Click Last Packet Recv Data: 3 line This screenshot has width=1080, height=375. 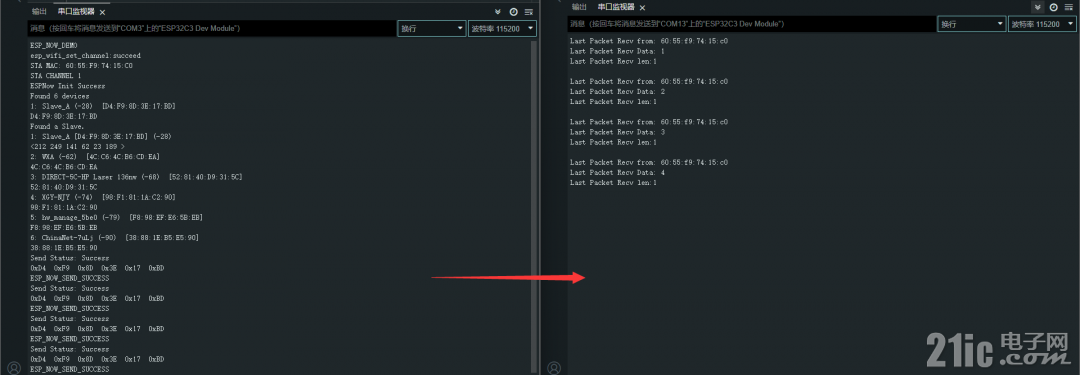pos(617,132)
